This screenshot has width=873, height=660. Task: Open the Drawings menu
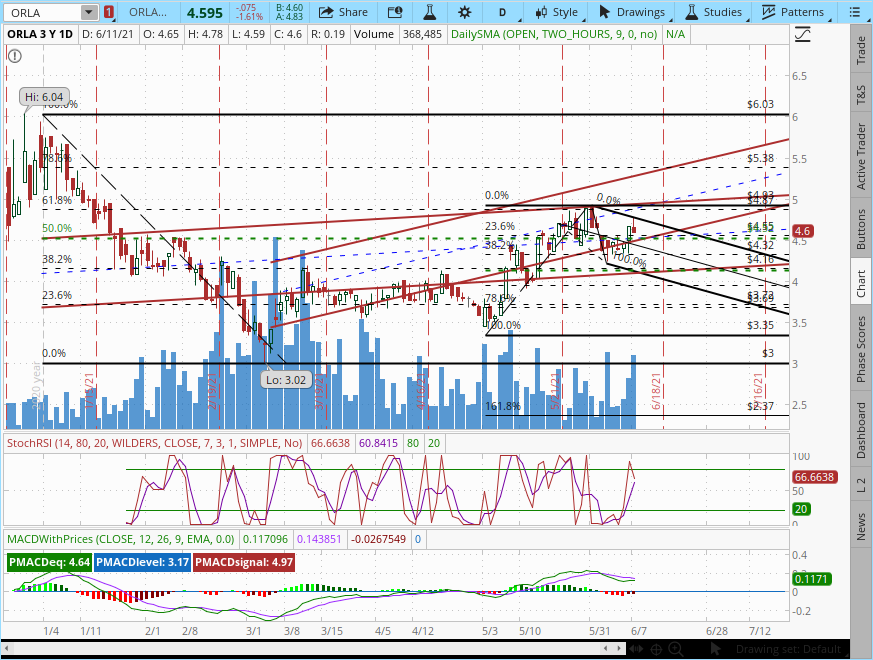coord(632,12)
